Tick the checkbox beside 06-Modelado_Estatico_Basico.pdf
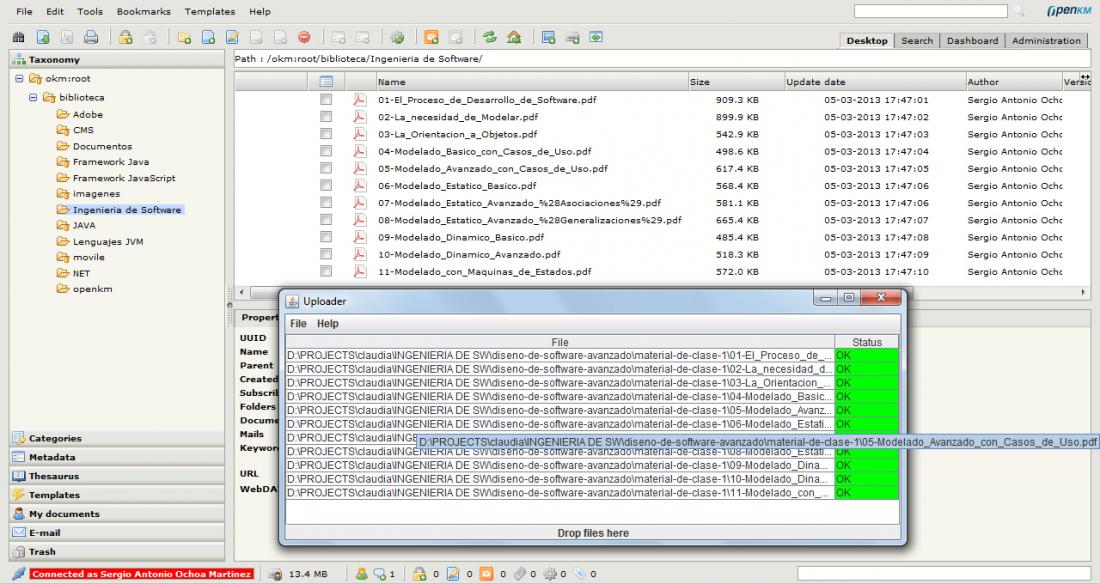 [x=325, y=185]
